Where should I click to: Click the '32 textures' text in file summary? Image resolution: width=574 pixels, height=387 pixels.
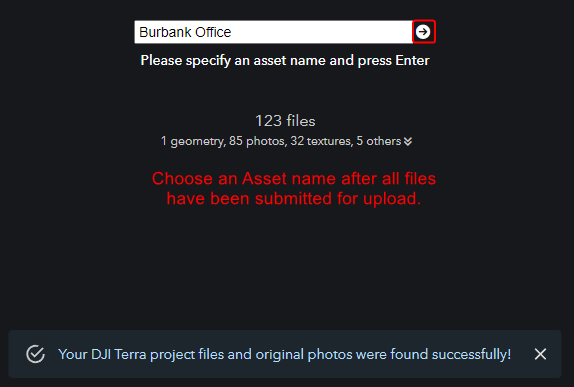coord(322,141)
